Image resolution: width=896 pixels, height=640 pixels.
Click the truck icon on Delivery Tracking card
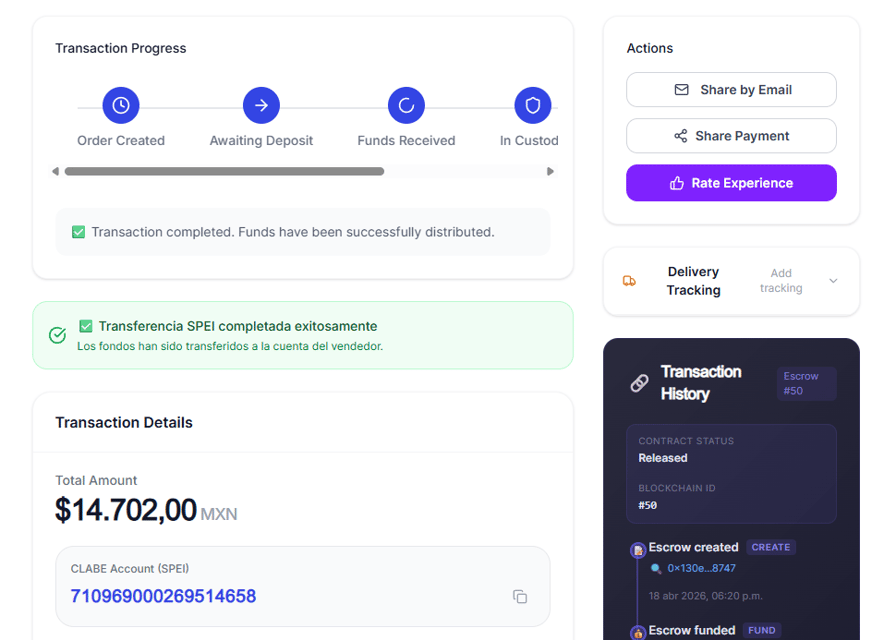tap(629, 281)
